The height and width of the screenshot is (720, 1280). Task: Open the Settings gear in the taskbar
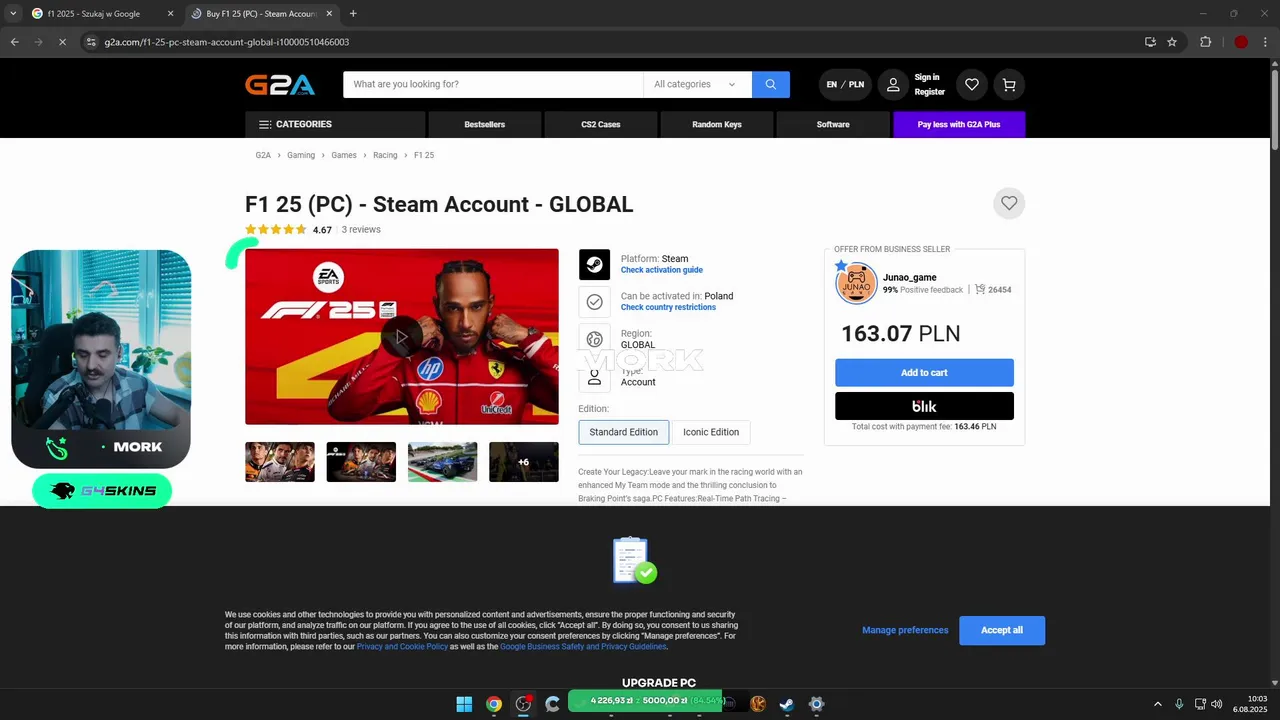click(816, 704)
